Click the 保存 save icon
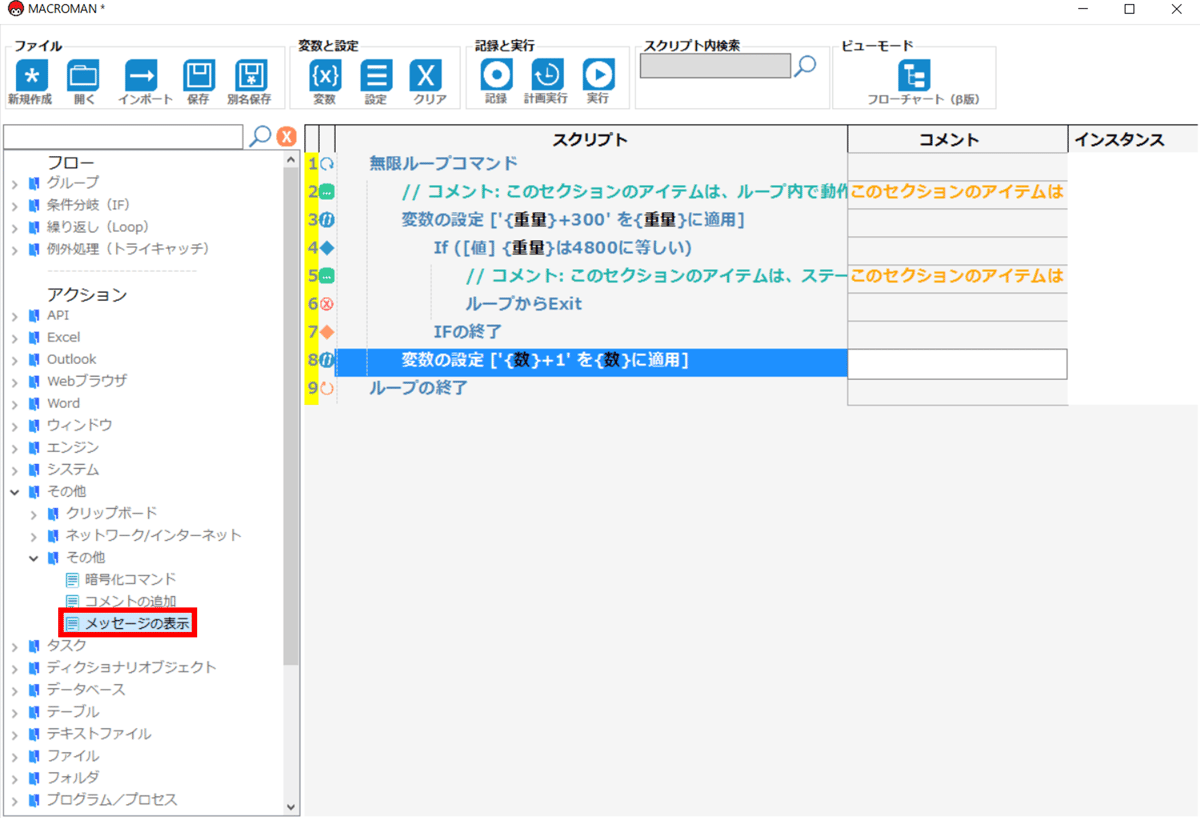The height and width of the screenshot is (818, 1200). click(x=199, y=75)
